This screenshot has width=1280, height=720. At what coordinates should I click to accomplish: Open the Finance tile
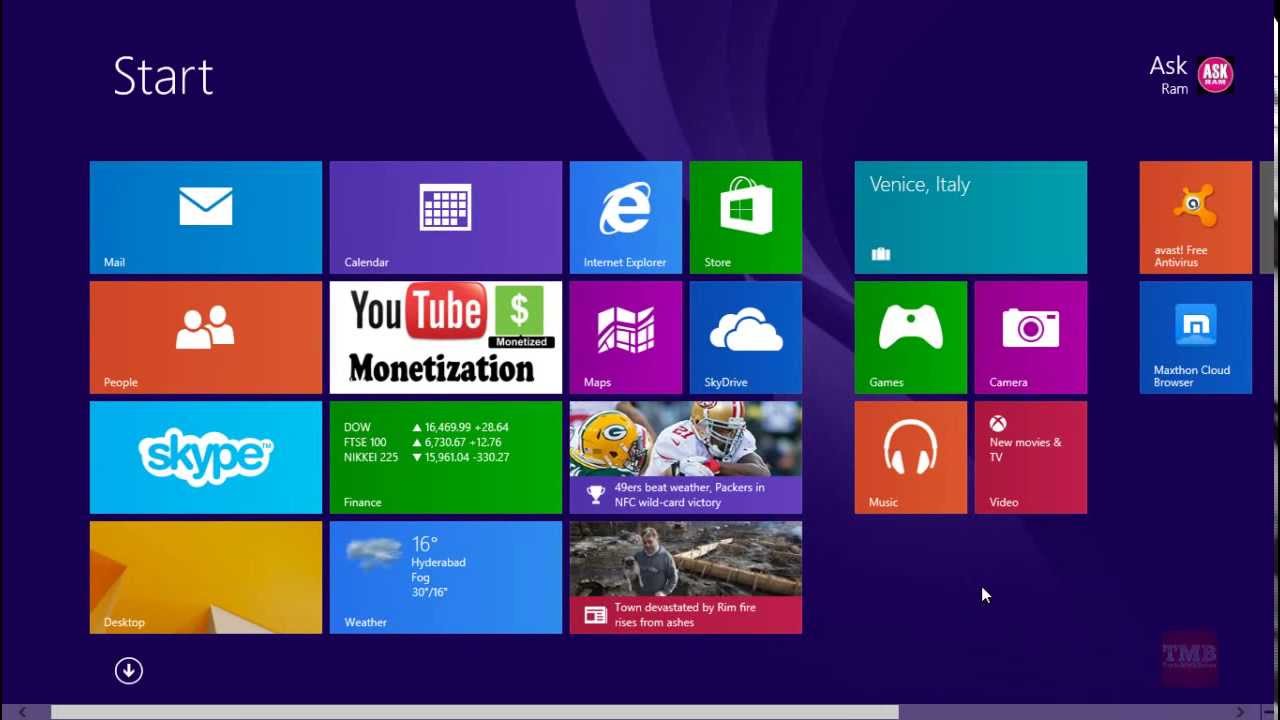(446, 457)
